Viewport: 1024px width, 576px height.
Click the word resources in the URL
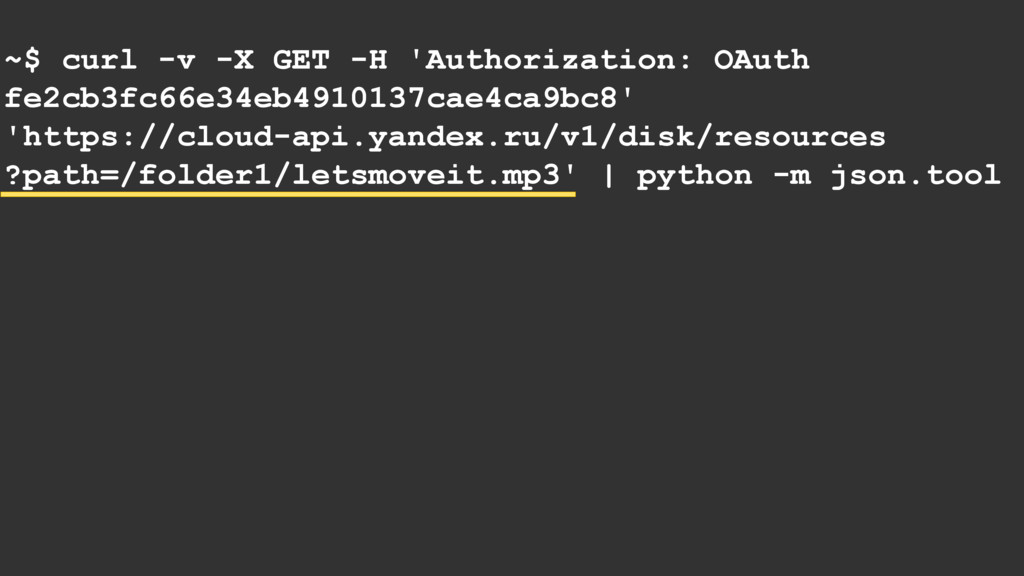(800, 137)
